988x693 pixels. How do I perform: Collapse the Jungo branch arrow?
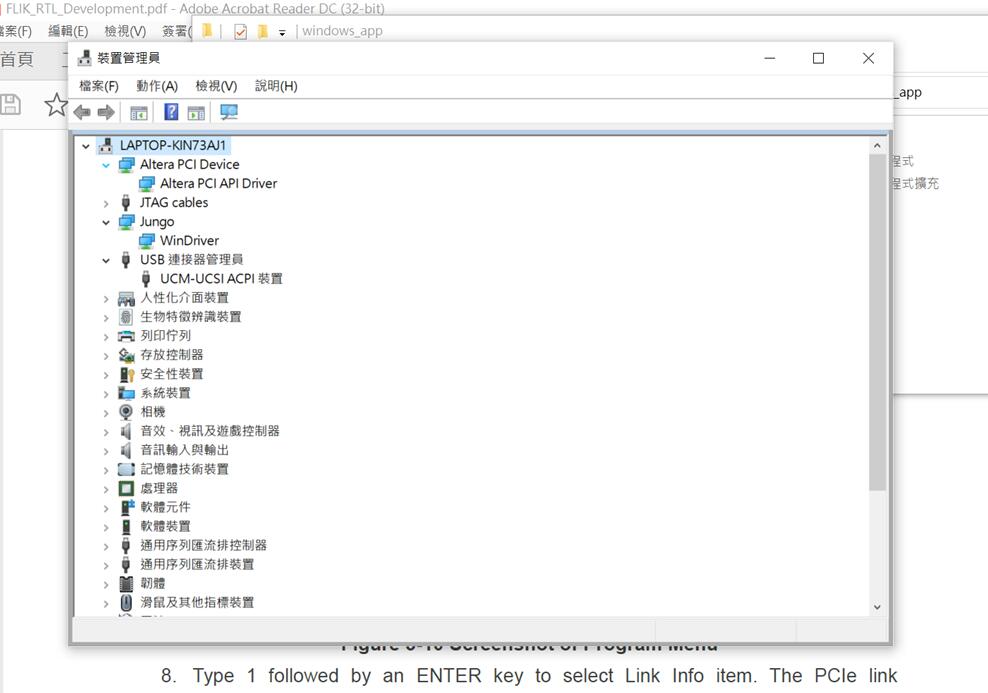pyautogui.click(x=106, y=222)
